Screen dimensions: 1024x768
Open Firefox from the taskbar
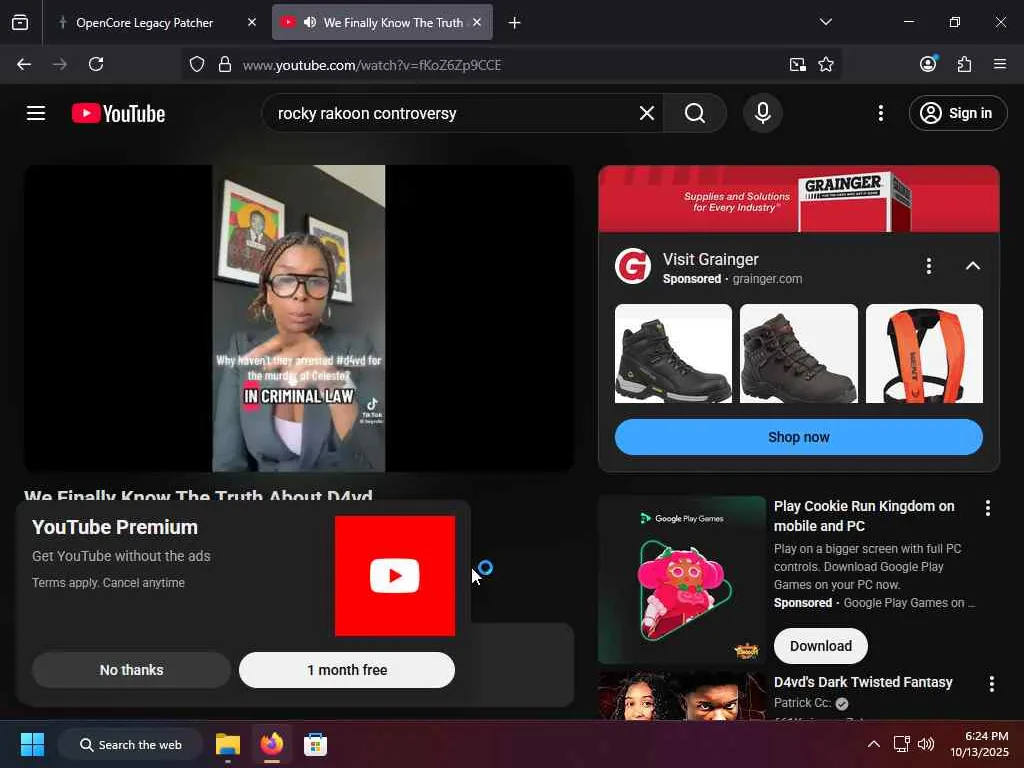click(x=272, y=744)
